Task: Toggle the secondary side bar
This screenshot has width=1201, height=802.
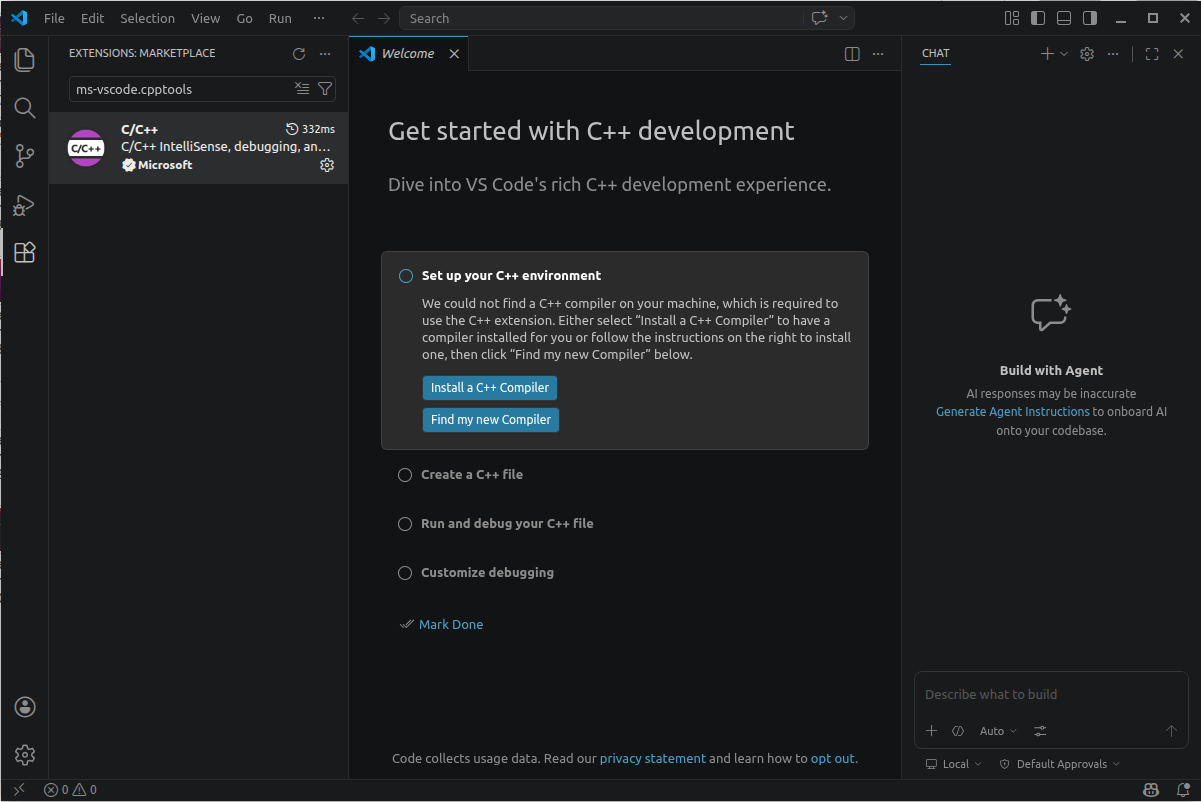Action: tap(1090, 18)
